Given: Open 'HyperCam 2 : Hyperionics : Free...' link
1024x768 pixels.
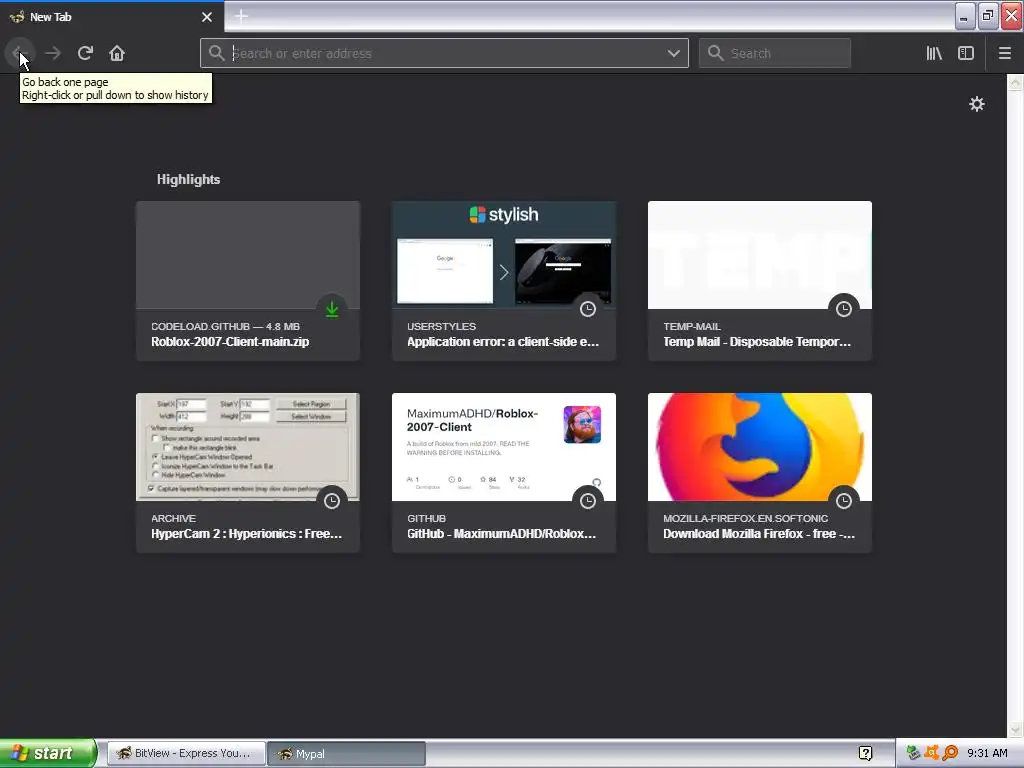Looking at the screenshot, I should [246, 534].
